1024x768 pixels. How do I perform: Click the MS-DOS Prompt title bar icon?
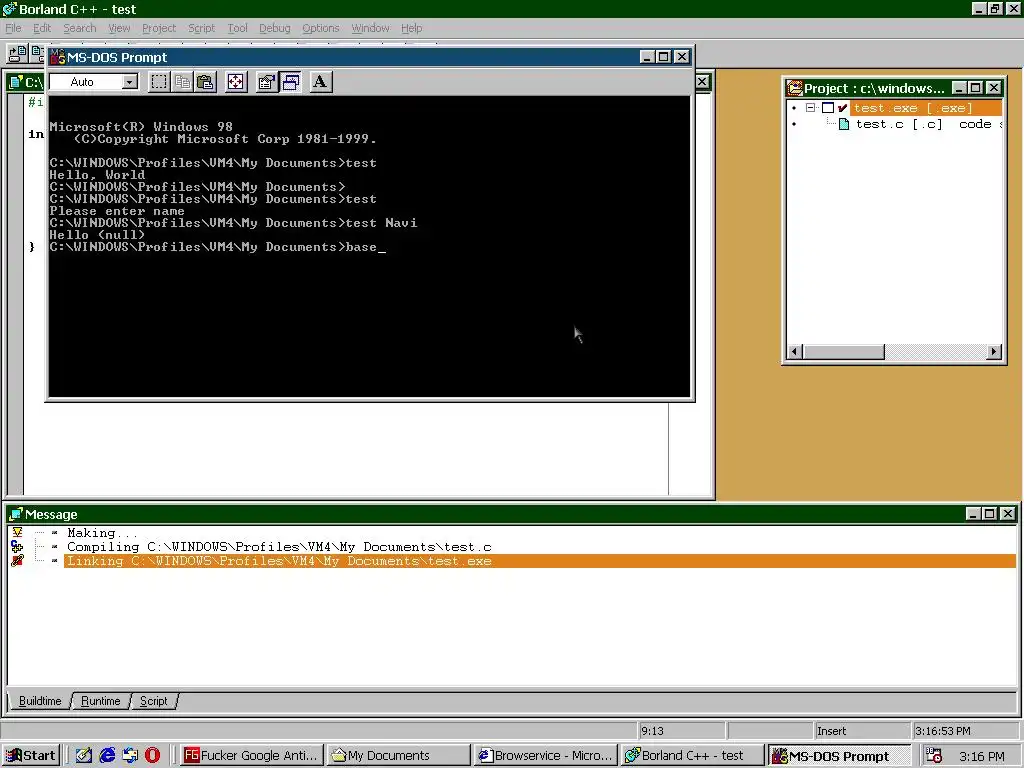[57, 57]
